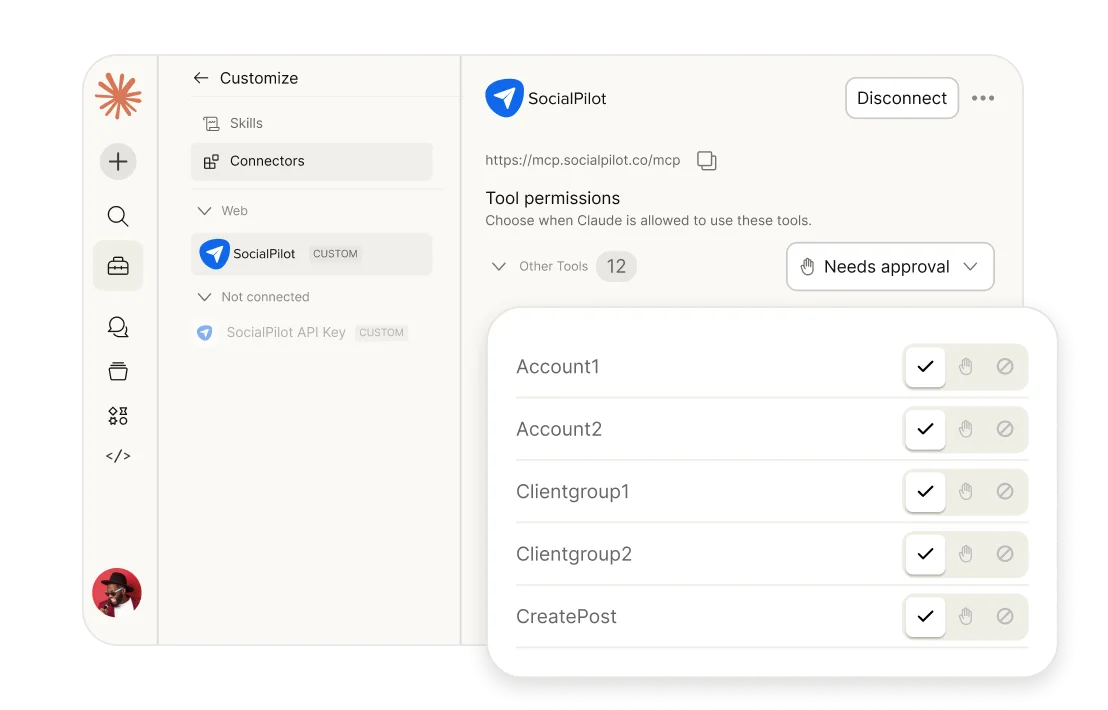Screen dimensions: 1108x710
Task: Go back using the Customize arrow
Action: 201,78
